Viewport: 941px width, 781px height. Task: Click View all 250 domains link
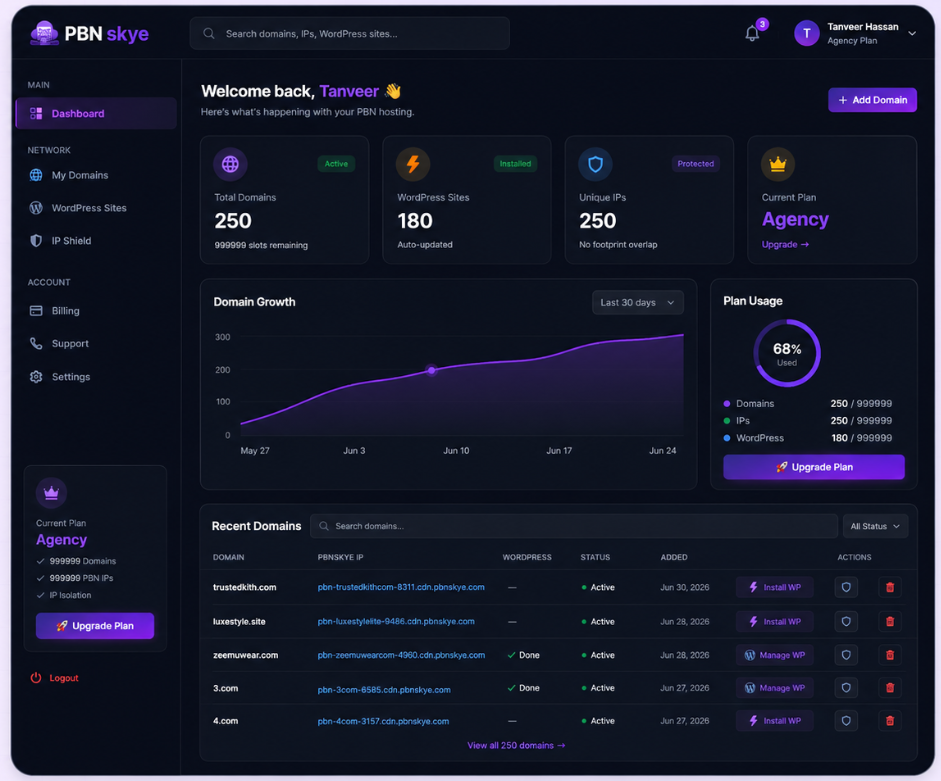(x=516, y=745)
